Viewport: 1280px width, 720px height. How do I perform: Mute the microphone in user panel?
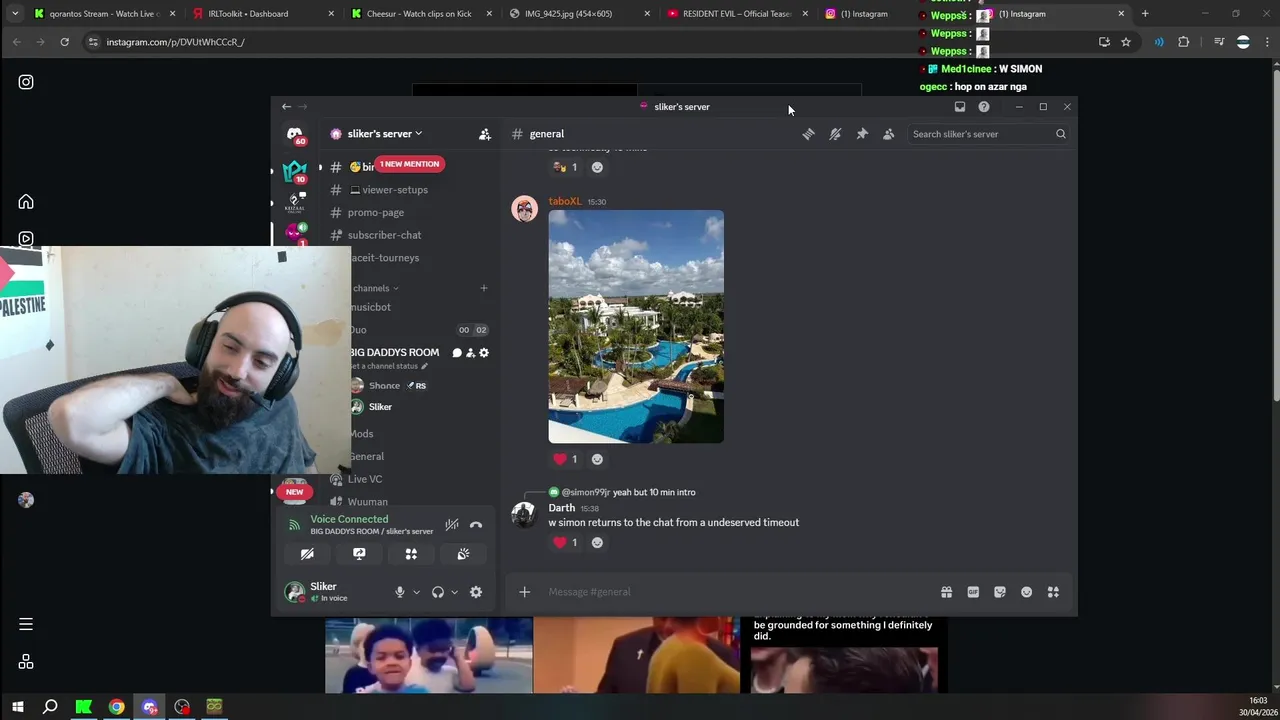click(399, 592)
